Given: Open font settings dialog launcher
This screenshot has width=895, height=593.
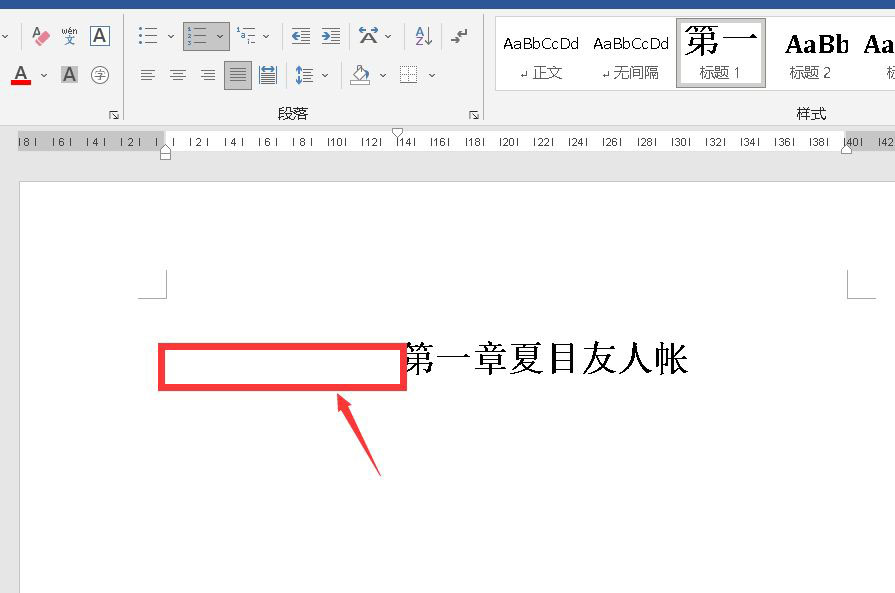Looking at the screenshot, I should [x=114, y=115].
